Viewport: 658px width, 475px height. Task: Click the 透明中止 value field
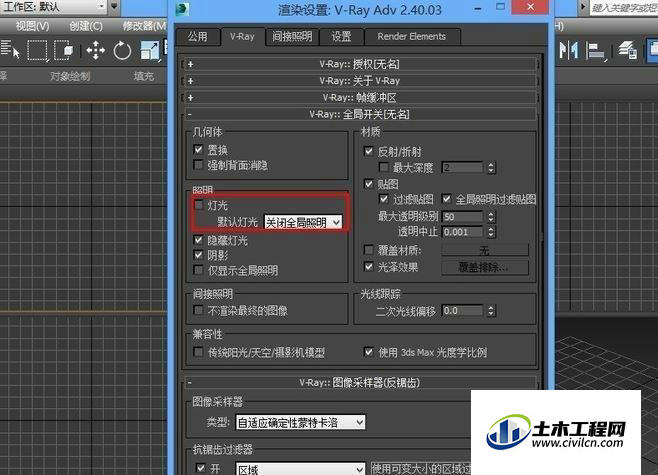[462, 232]
